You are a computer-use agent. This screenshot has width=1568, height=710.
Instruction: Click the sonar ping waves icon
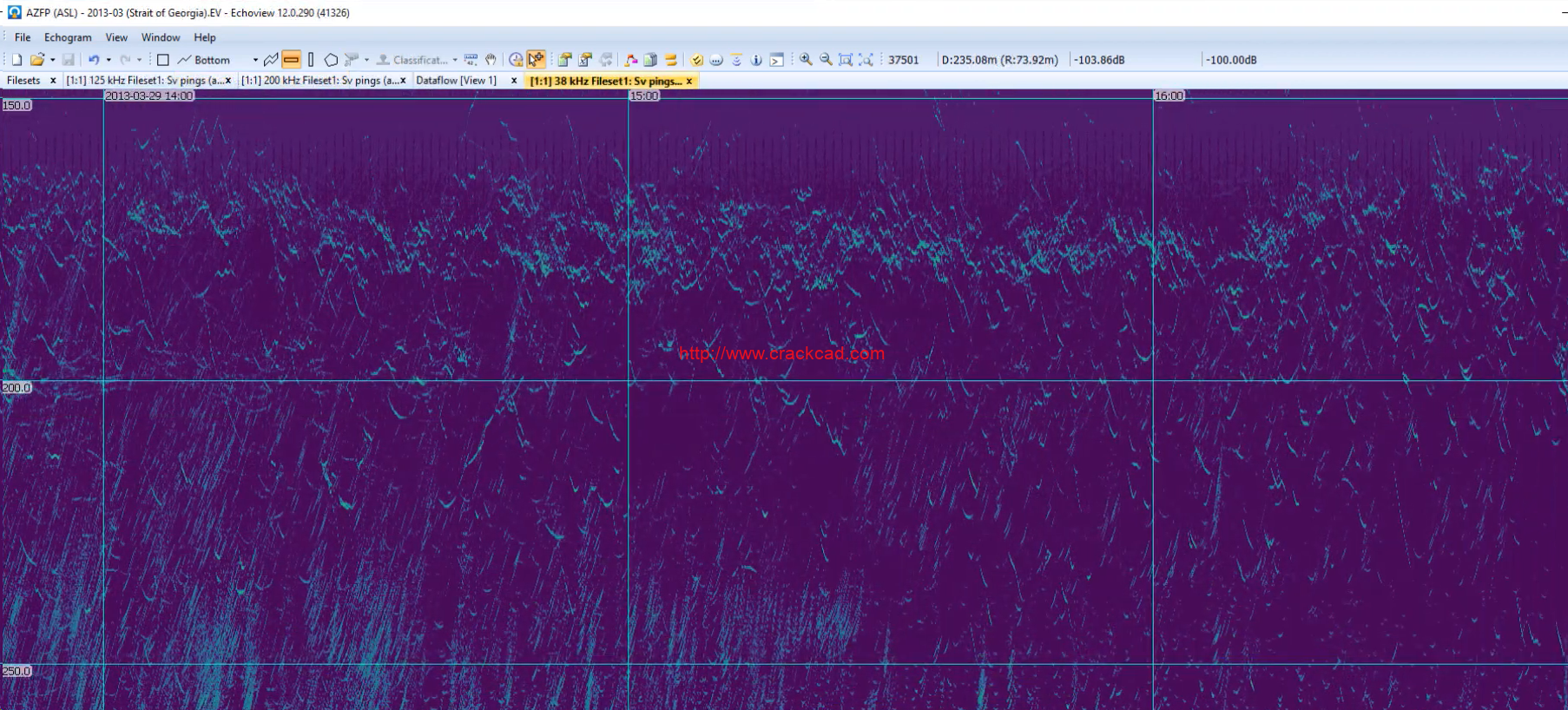coord(736,60)
